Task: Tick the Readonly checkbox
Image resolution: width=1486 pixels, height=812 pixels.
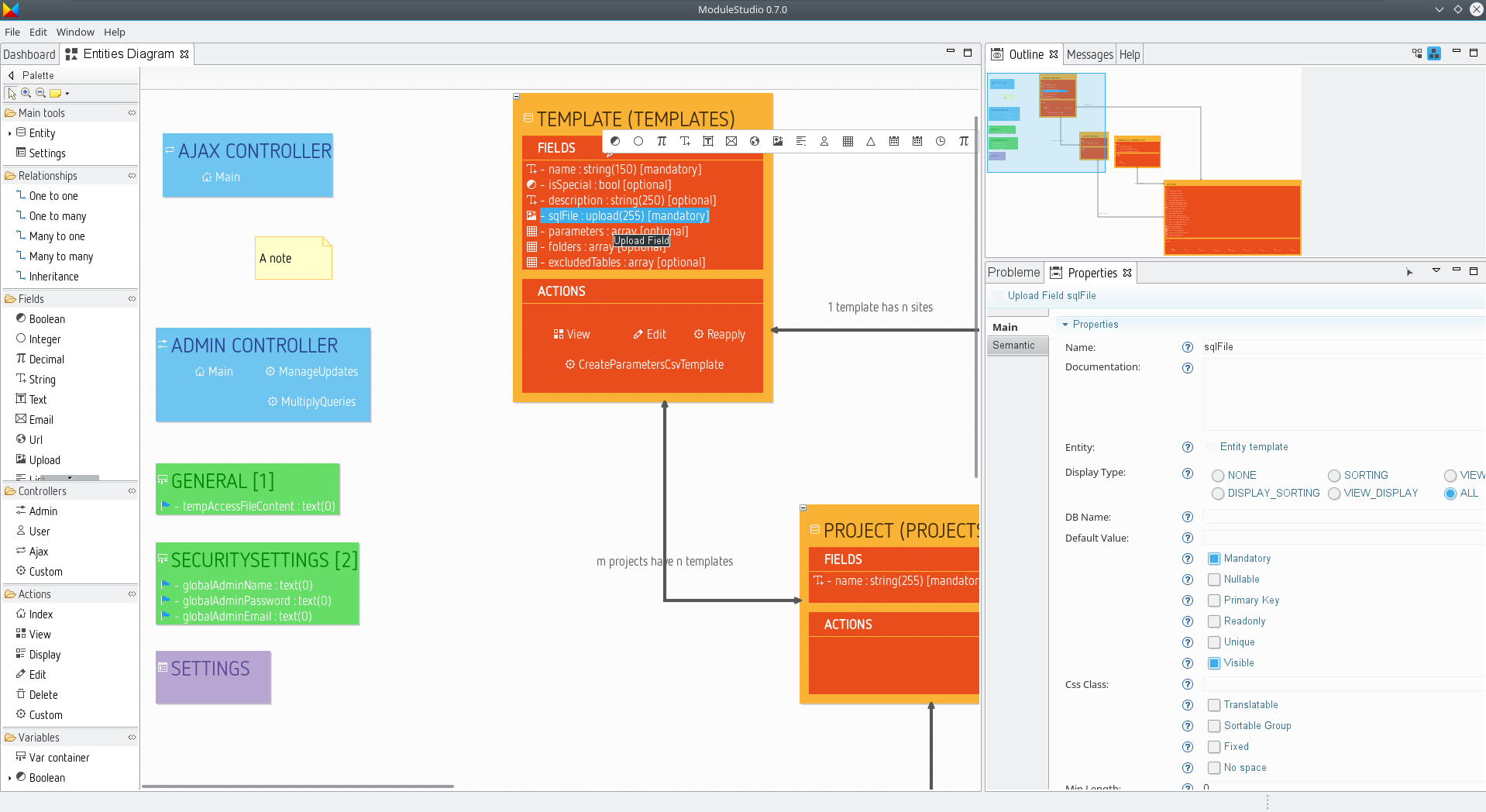Action: tap(1214, 621)
